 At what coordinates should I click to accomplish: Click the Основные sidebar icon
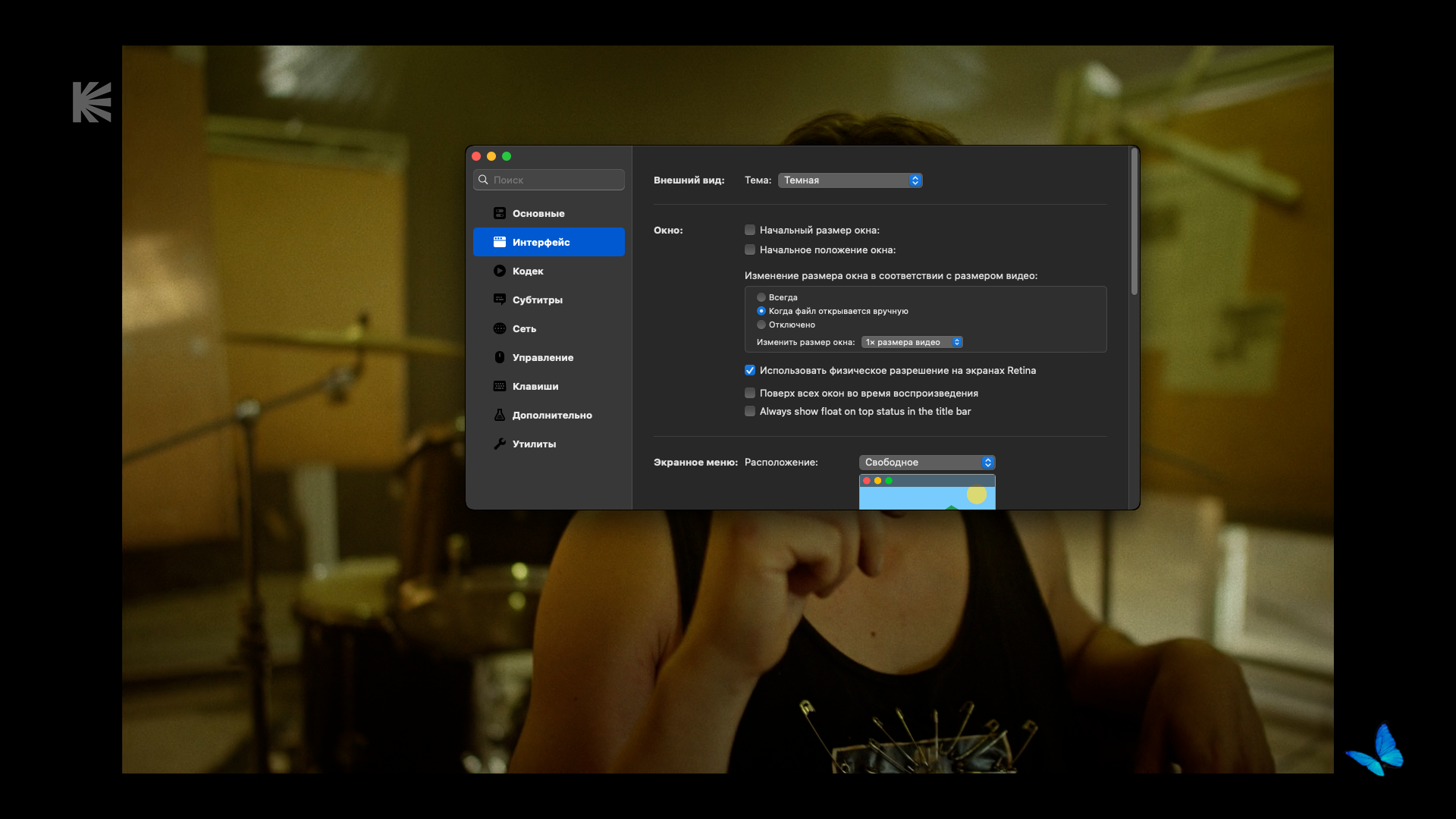click(x=499, y=213)
